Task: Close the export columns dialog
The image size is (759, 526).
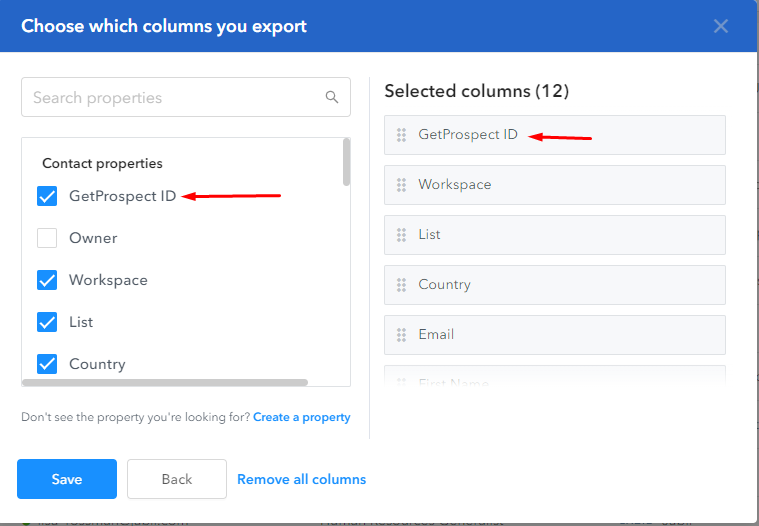Action: click(x=720, y=26)
